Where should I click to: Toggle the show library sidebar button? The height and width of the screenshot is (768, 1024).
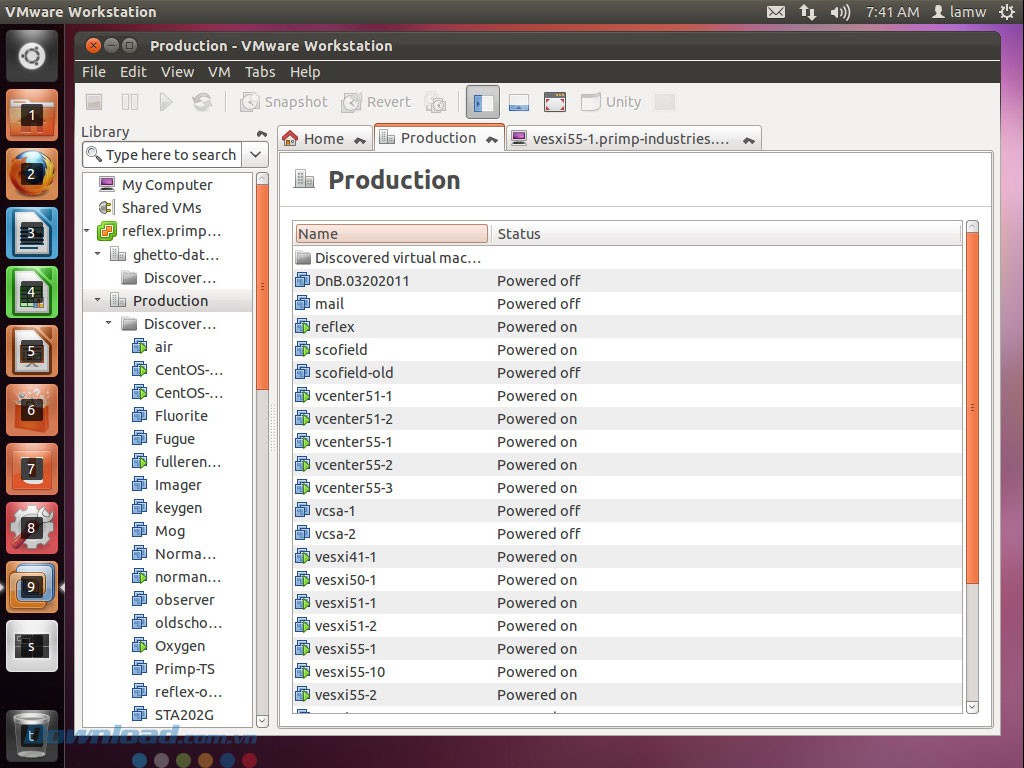click(x=481, y=102)
